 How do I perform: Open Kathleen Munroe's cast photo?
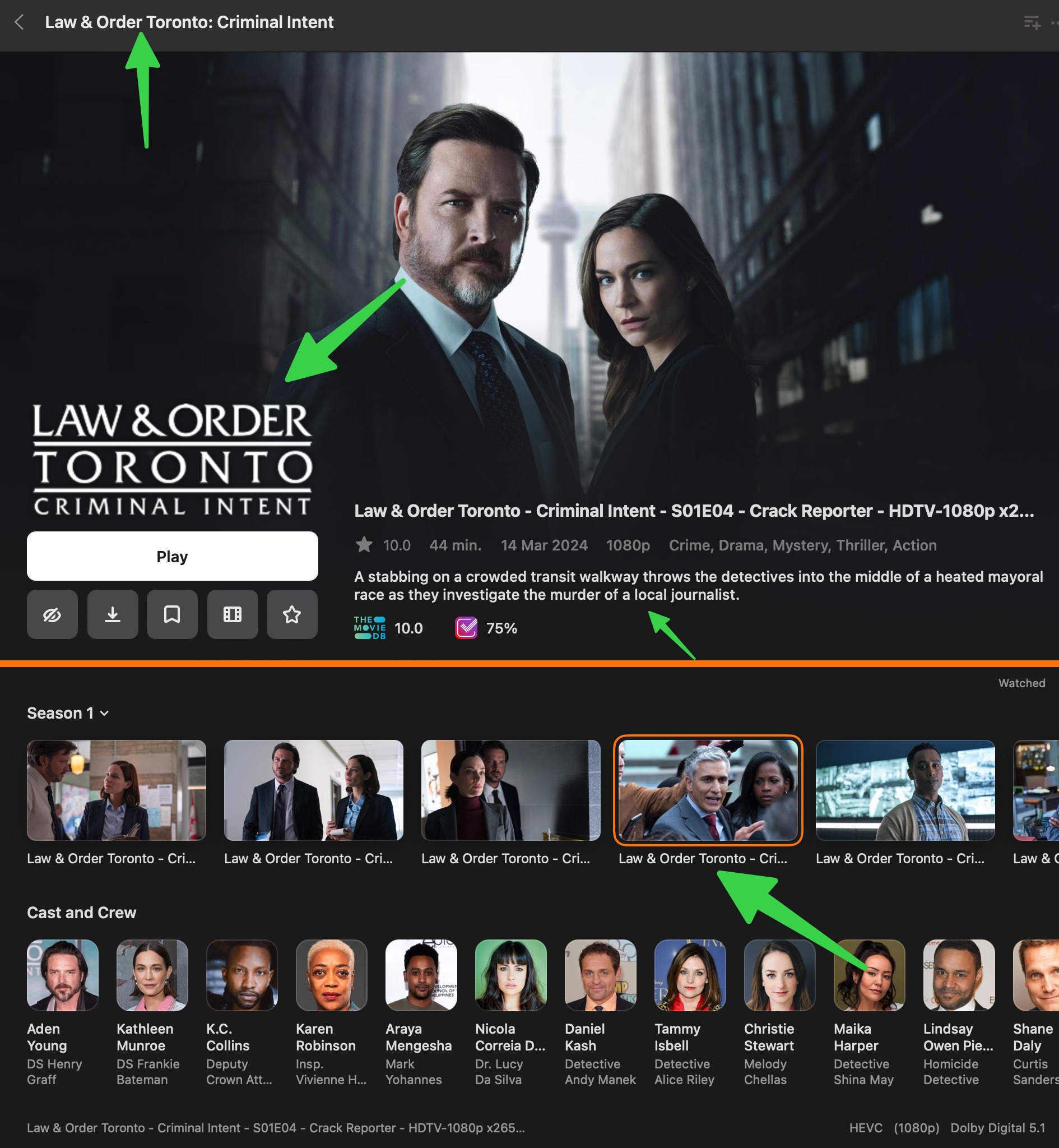pyautogui.click(x=152, y=975)
